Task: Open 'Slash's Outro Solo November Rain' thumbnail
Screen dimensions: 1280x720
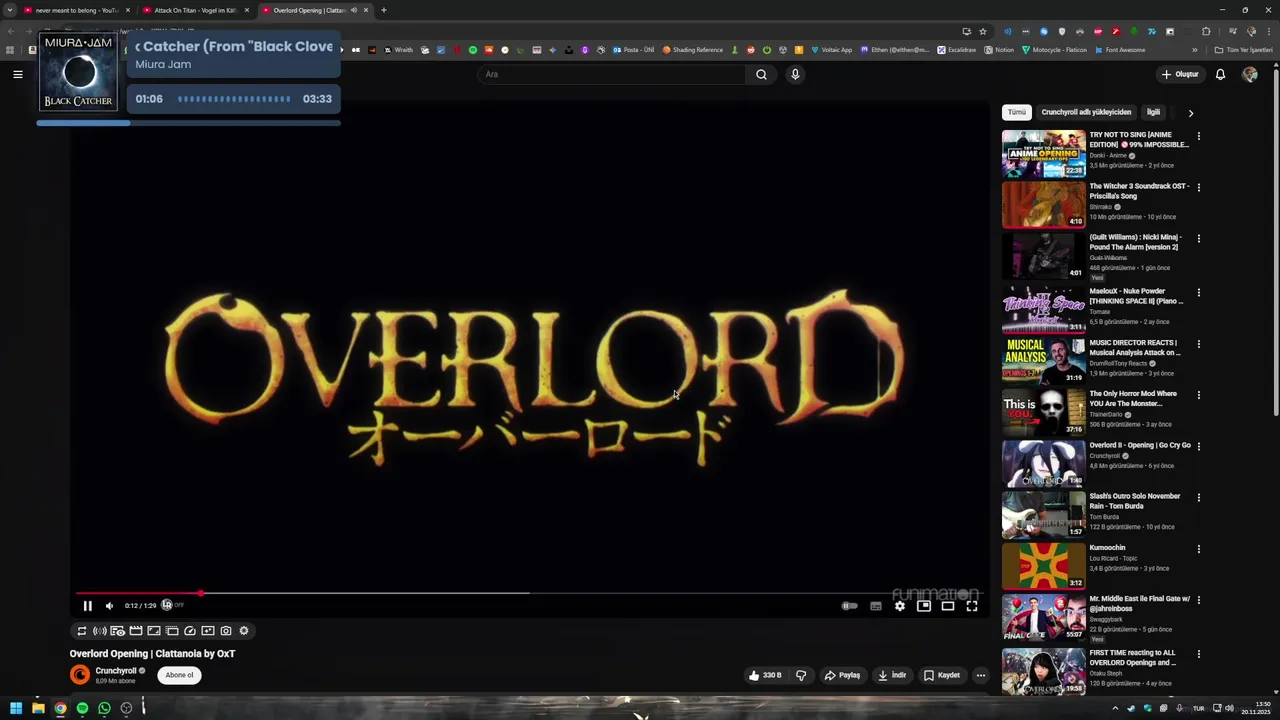Action: (1043, 514)
